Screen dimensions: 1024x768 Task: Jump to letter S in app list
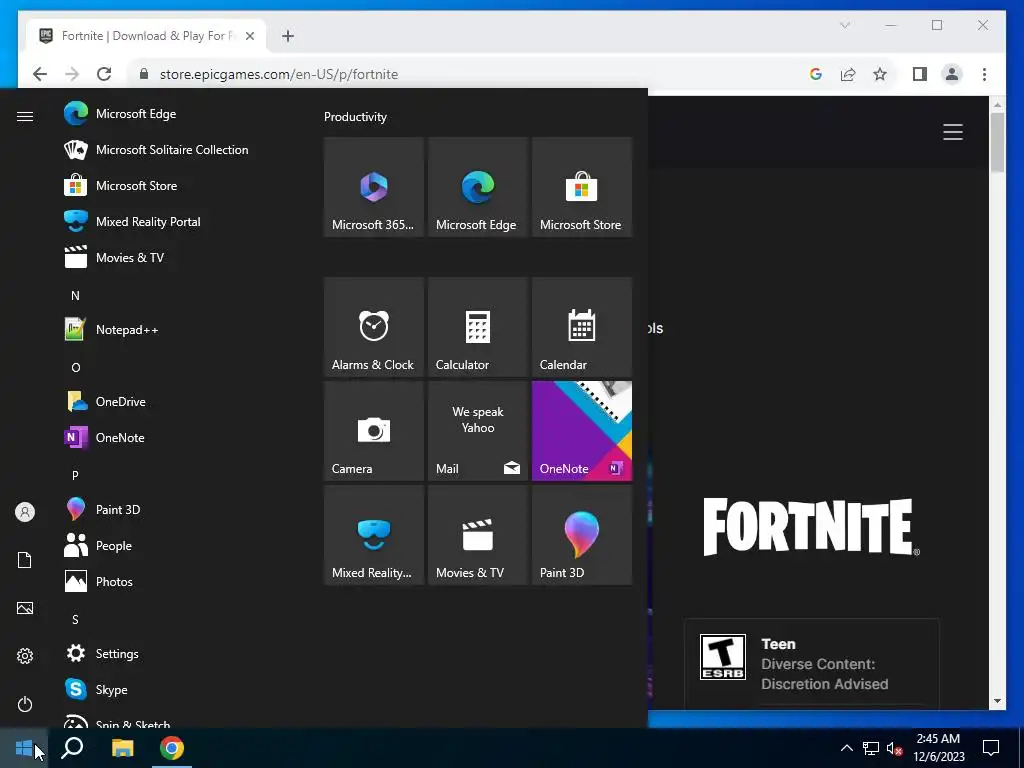pyautogui.click(x=75, y=620)
